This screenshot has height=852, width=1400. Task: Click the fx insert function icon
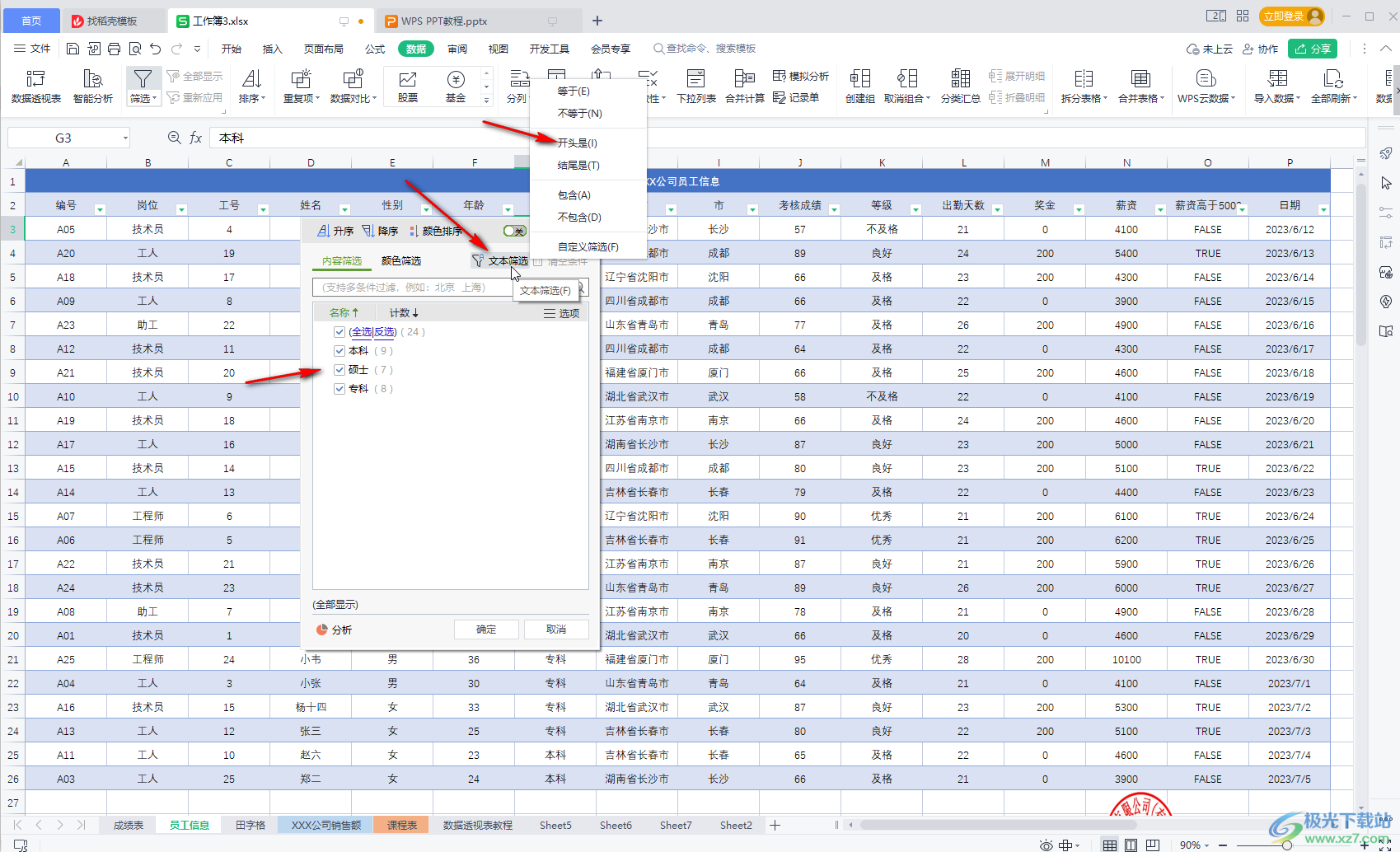[196, 138]
